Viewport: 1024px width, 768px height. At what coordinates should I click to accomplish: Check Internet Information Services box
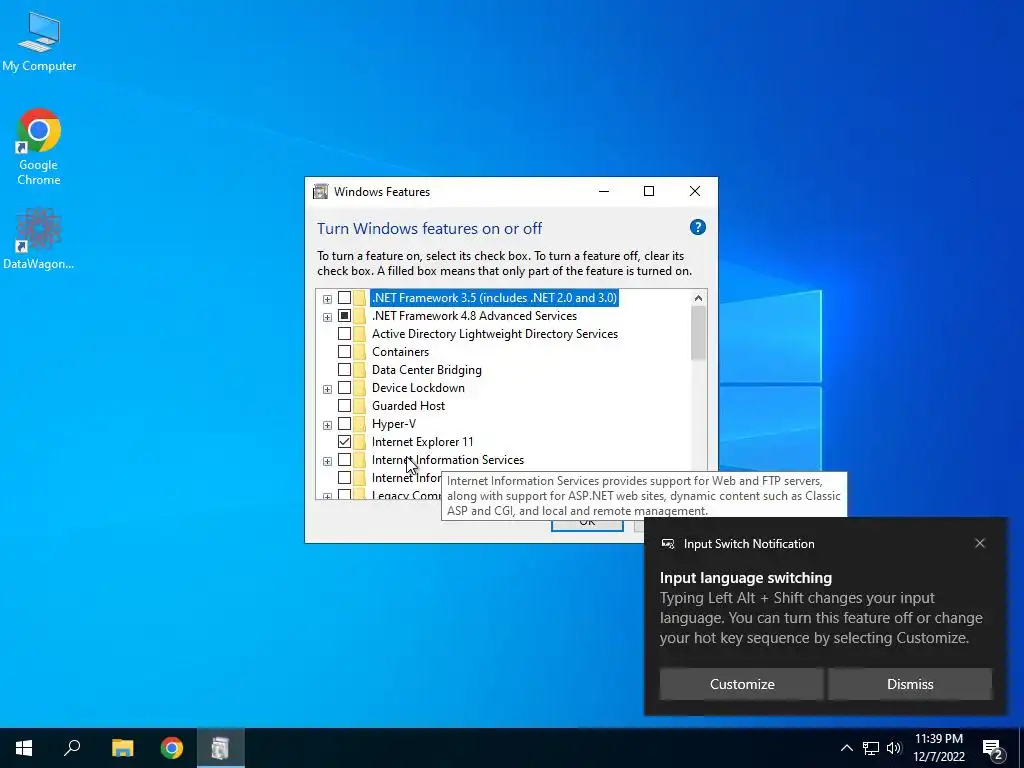[344, 460]
